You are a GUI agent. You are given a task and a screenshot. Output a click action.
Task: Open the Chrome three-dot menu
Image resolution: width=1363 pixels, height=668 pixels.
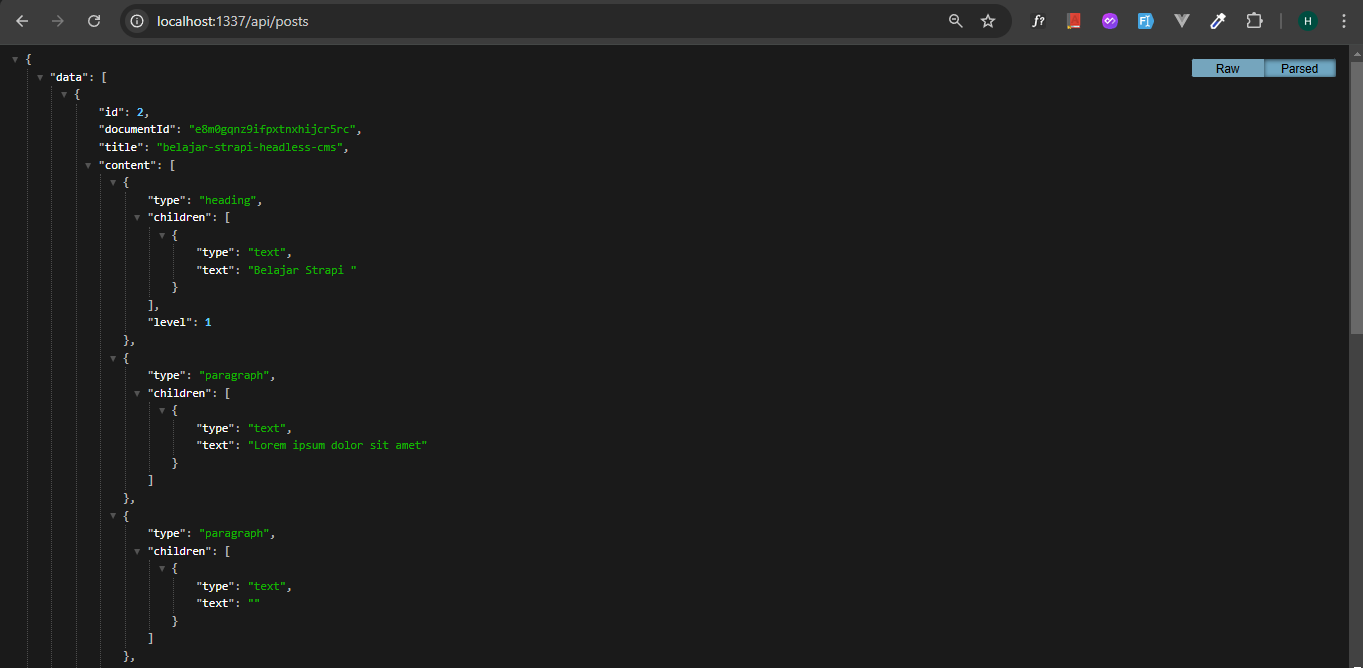1344,20
